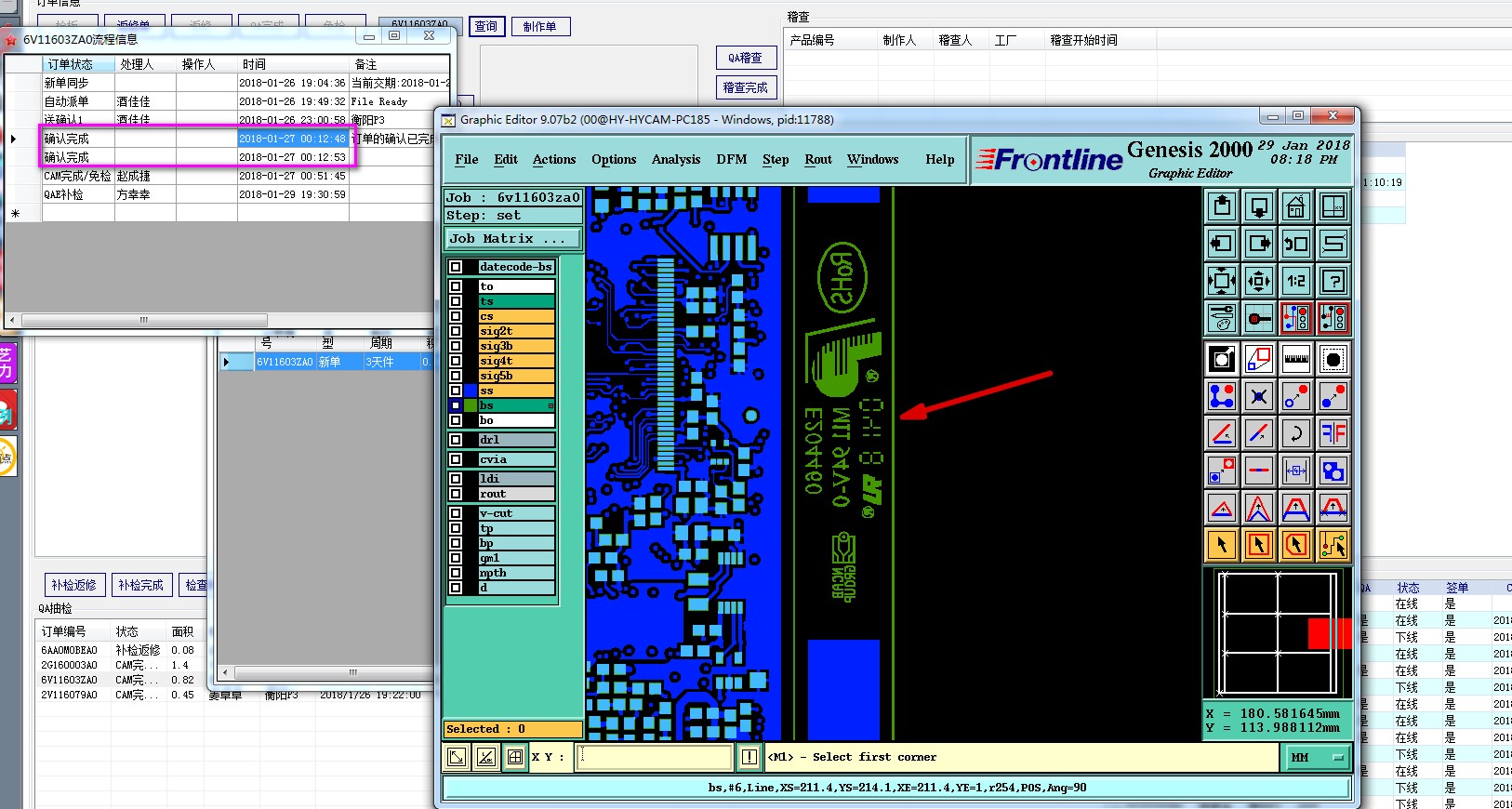Click the 1:2 zoom ratio icon

[1296, 280]
